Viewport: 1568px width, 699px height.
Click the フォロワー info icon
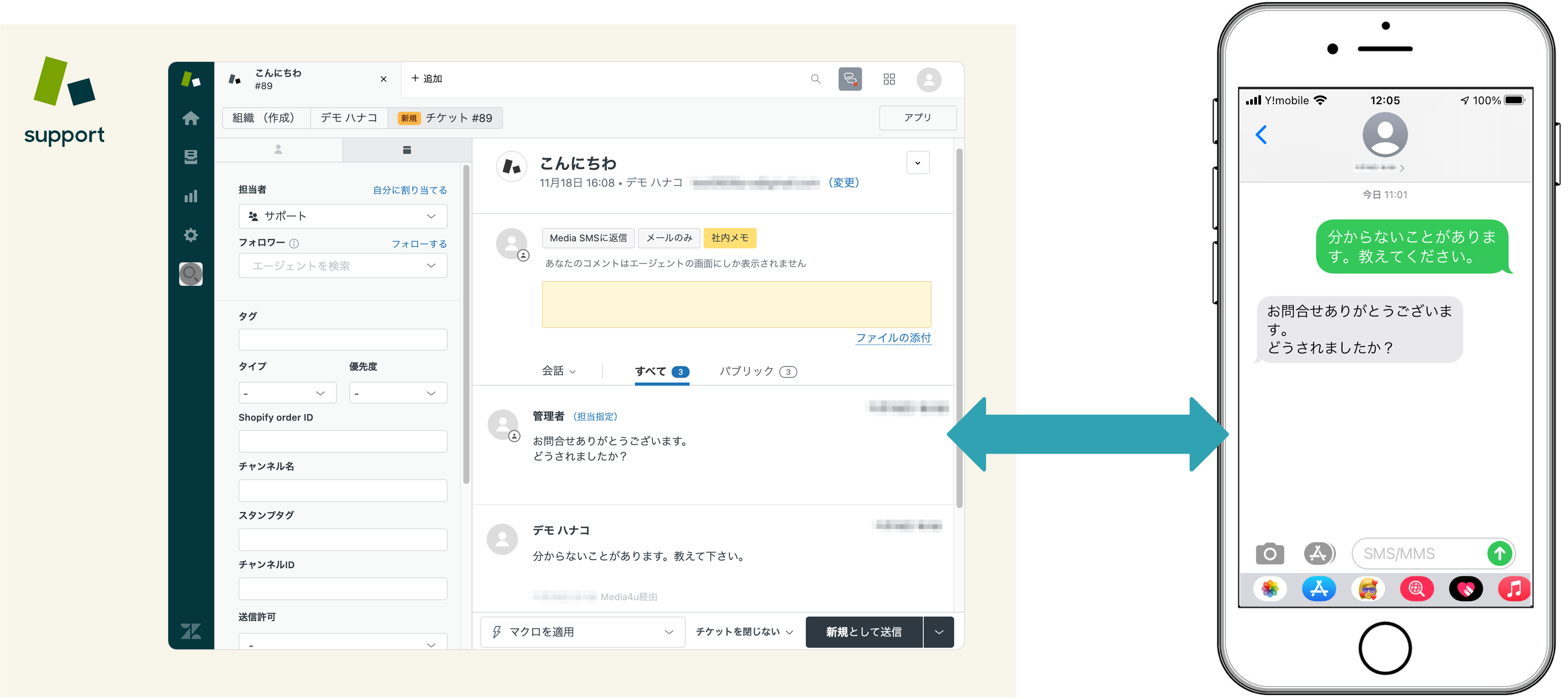[x=294, y=243]
